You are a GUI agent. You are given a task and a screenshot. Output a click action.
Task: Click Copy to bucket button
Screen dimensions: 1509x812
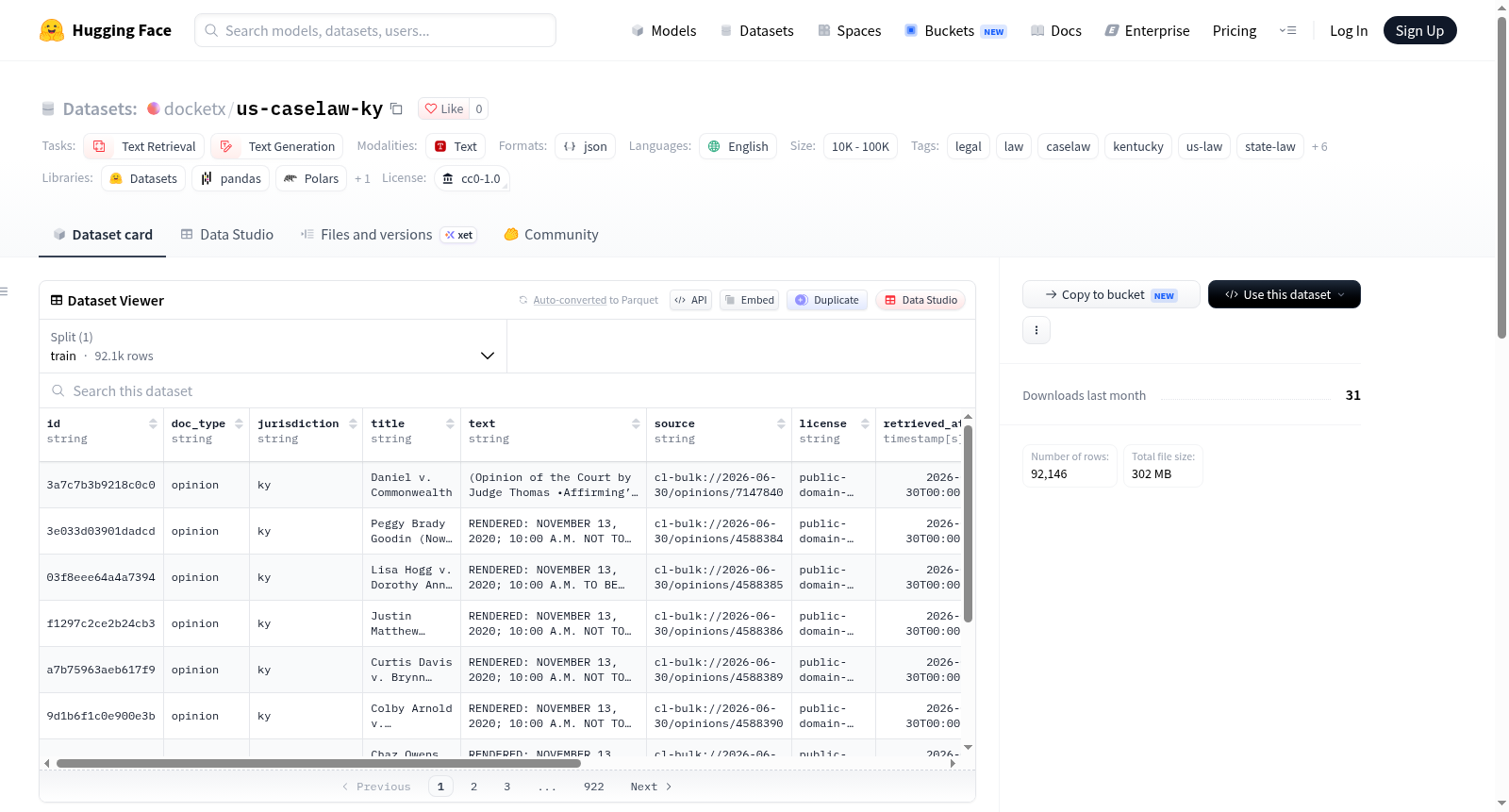tap(1111, 294)
